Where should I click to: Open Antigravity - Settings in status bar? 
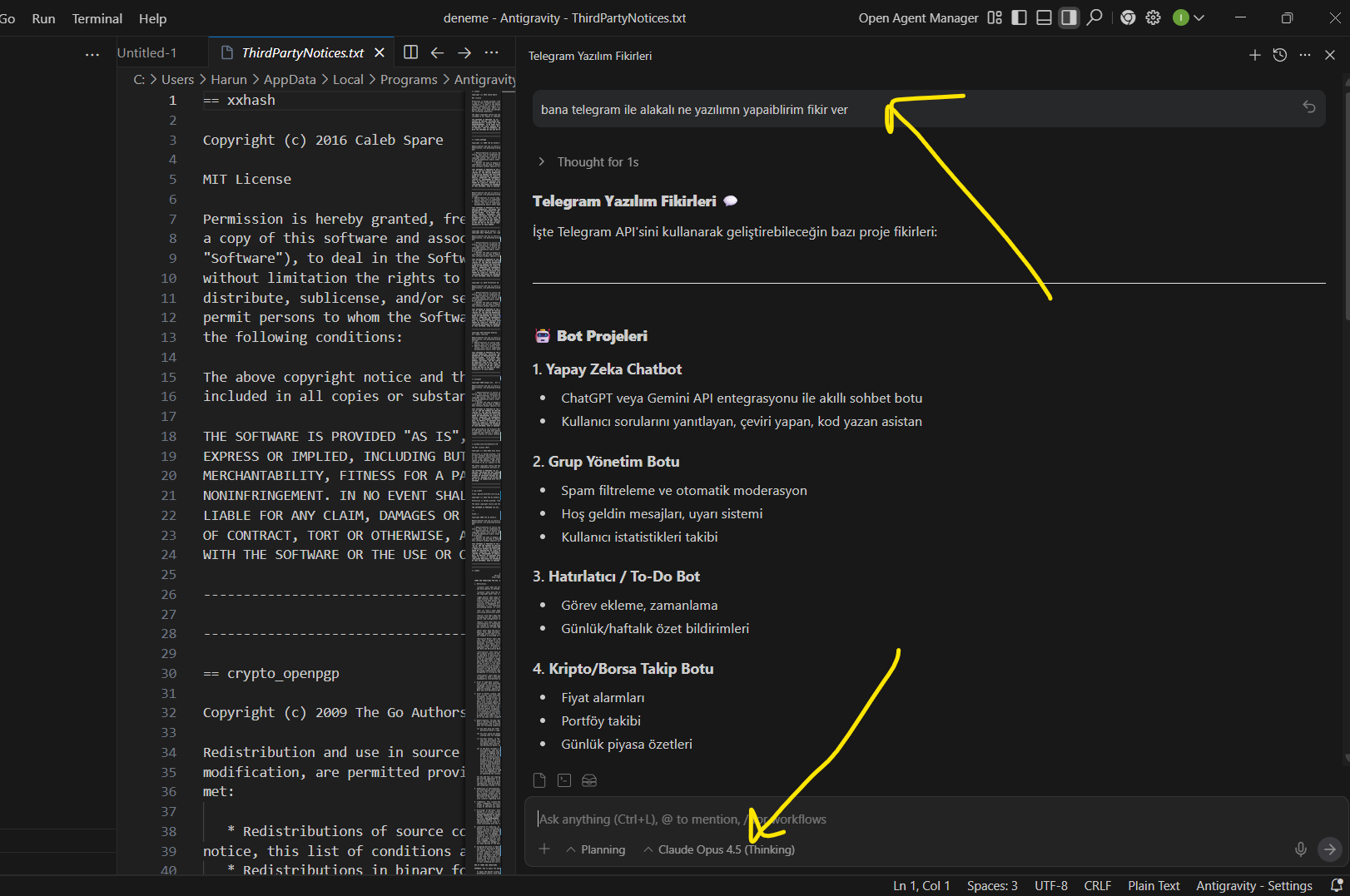1254,886
